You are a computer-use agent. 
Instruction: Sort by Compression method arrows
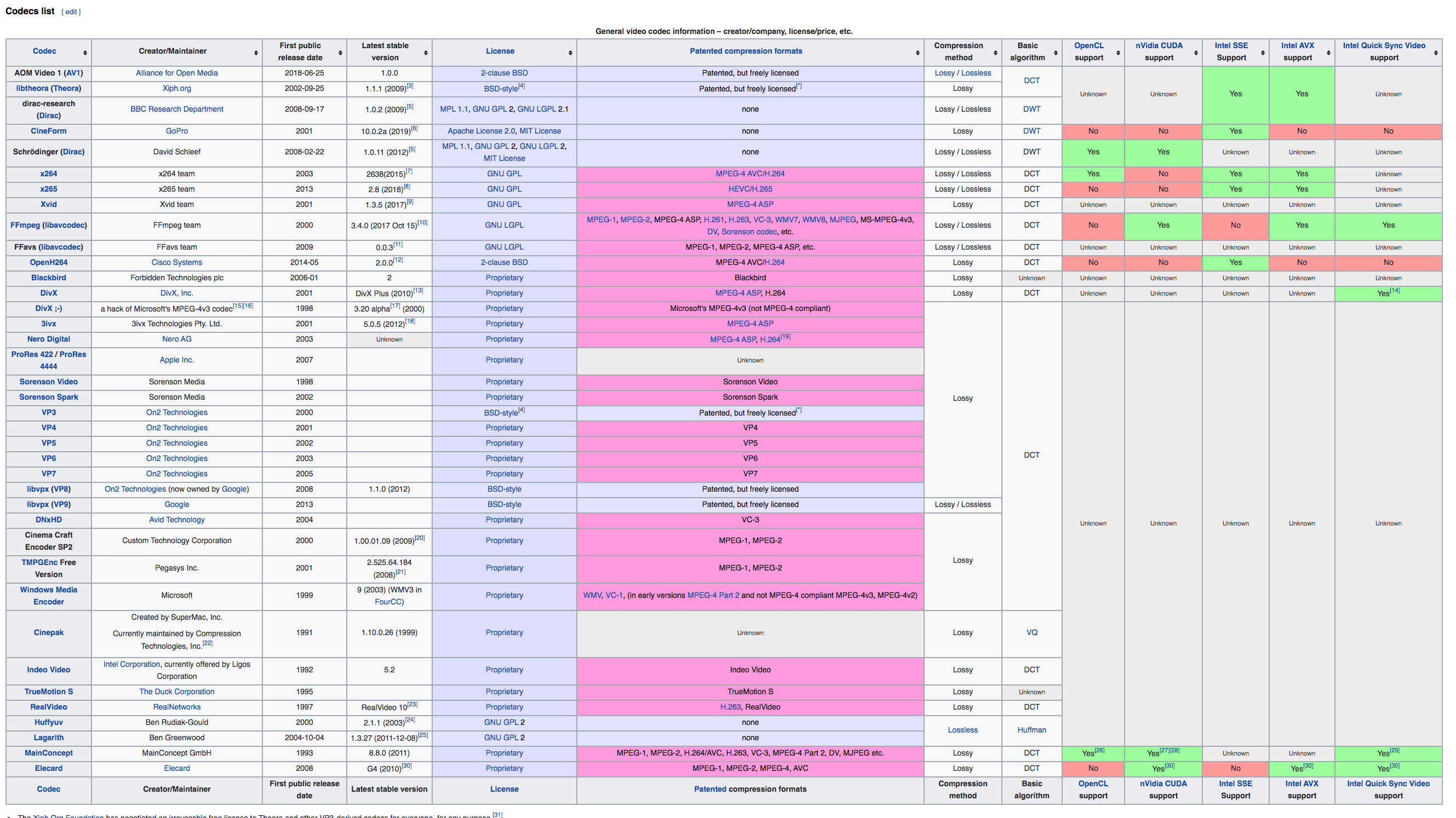pyautogui.click(x=995, y=53)
